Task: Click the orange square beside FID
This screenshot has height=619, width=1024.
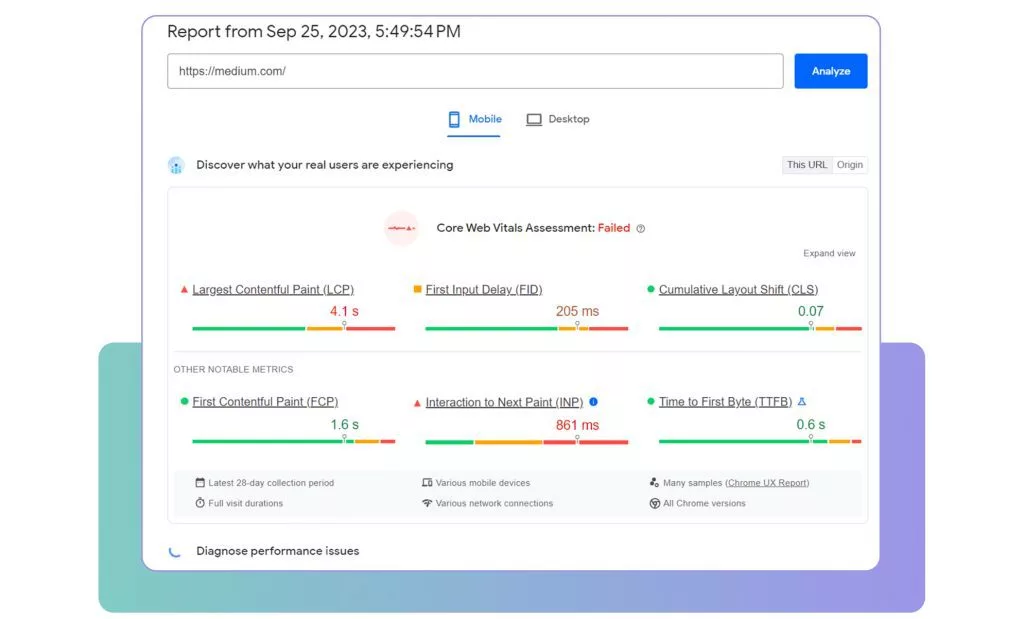Action: [x=417, y=289]
